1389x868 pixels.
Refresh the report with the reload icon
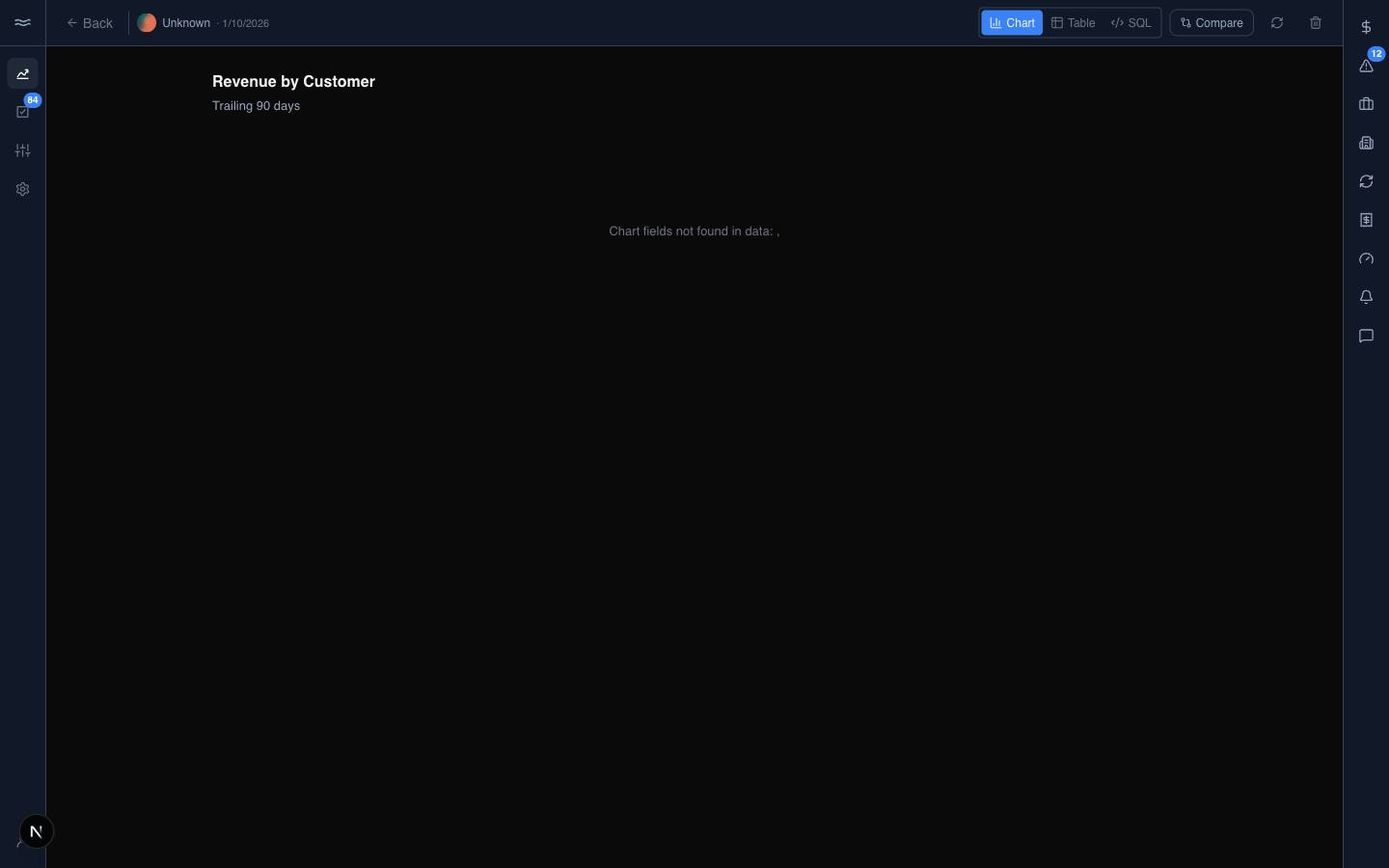pyautogui.click(x=1277, y=23)
